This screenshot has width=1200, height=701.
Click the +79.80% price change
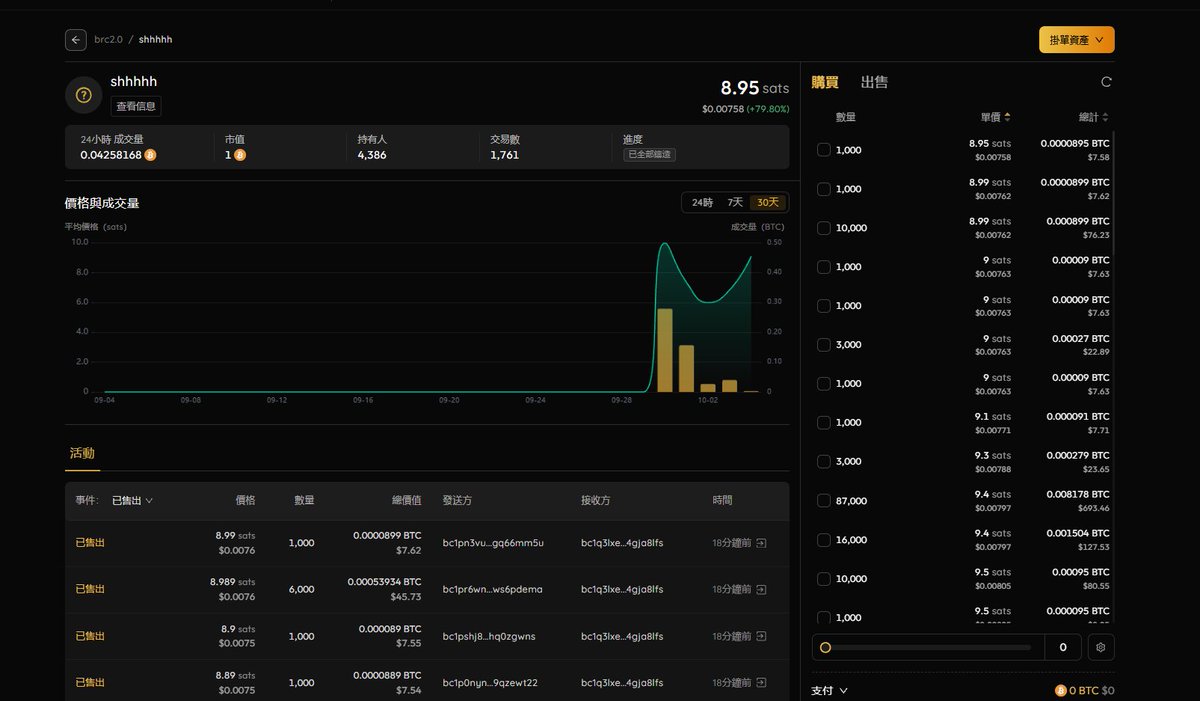(768, 109)
